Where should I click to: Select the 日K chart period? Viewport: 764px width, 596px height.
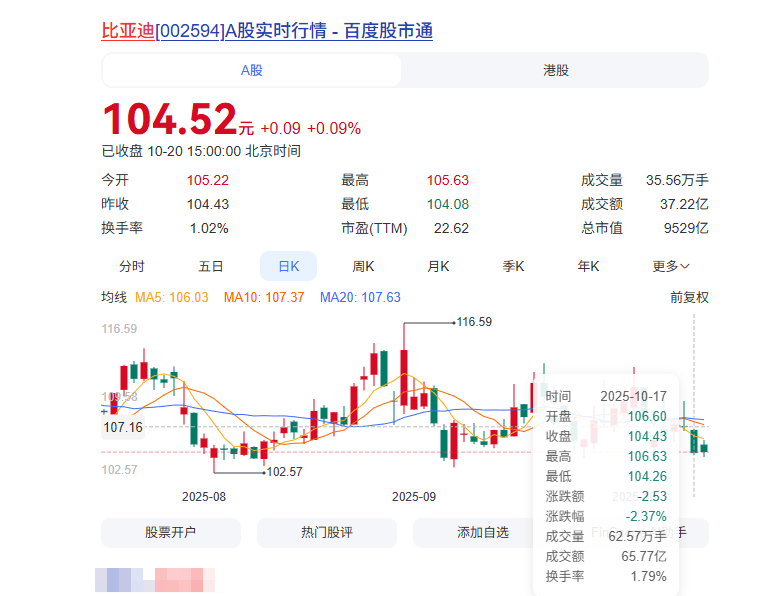(288, 266)
